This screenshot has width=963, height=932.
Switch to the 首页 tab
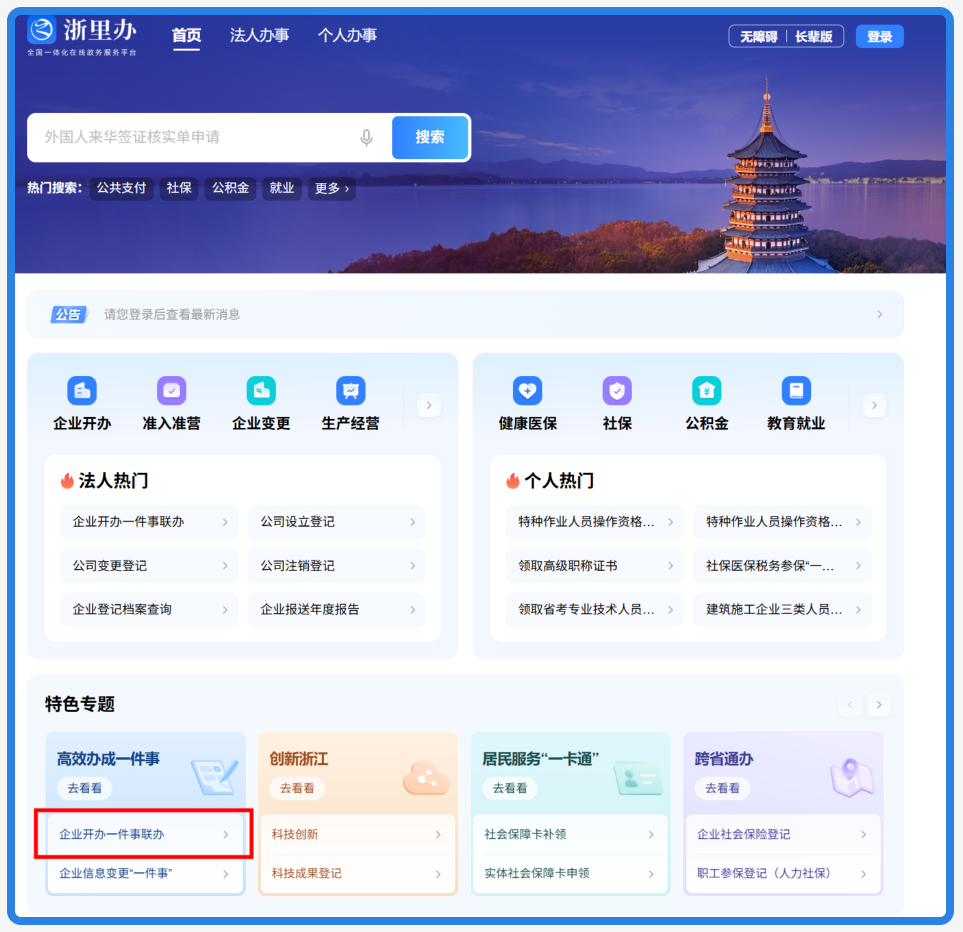(186, 36)
